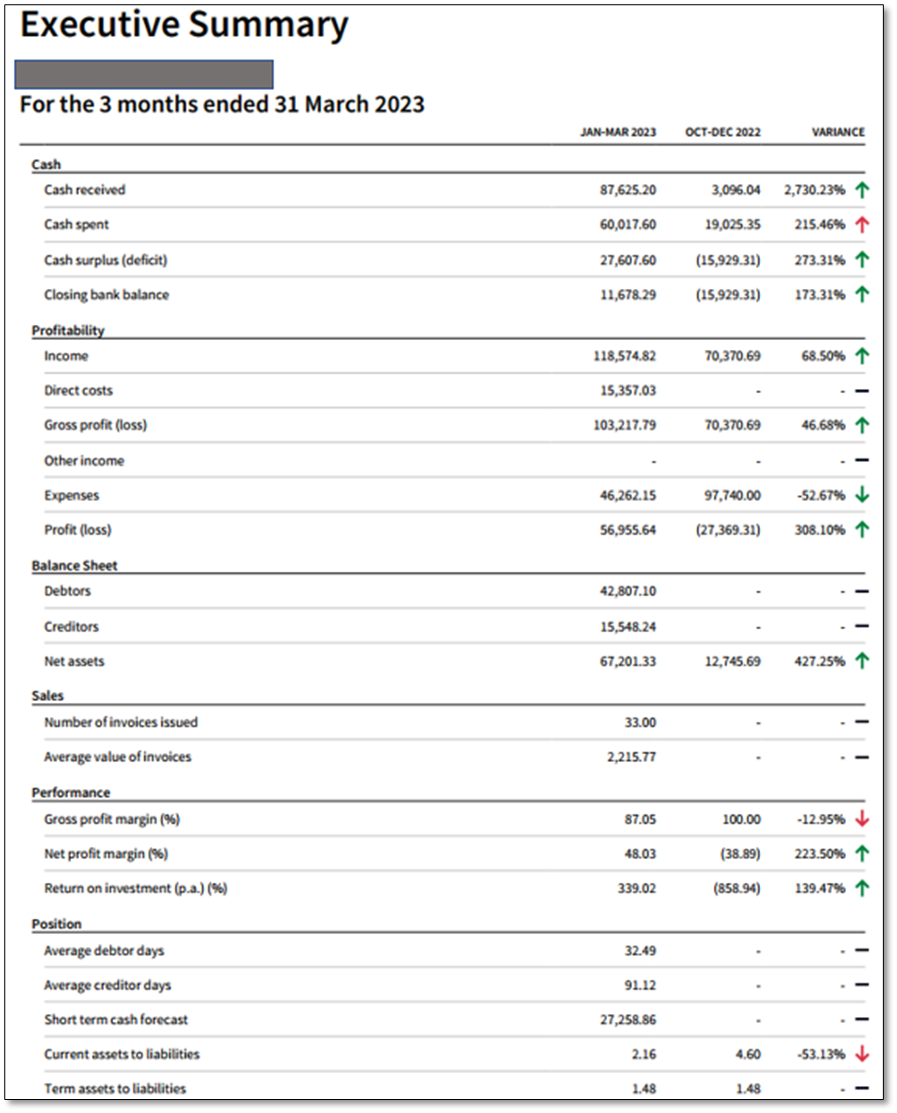Screen dimensions: 897x1113
Task: Click red down arrow for Gross profit margin
Action: [x=862, y=819]
